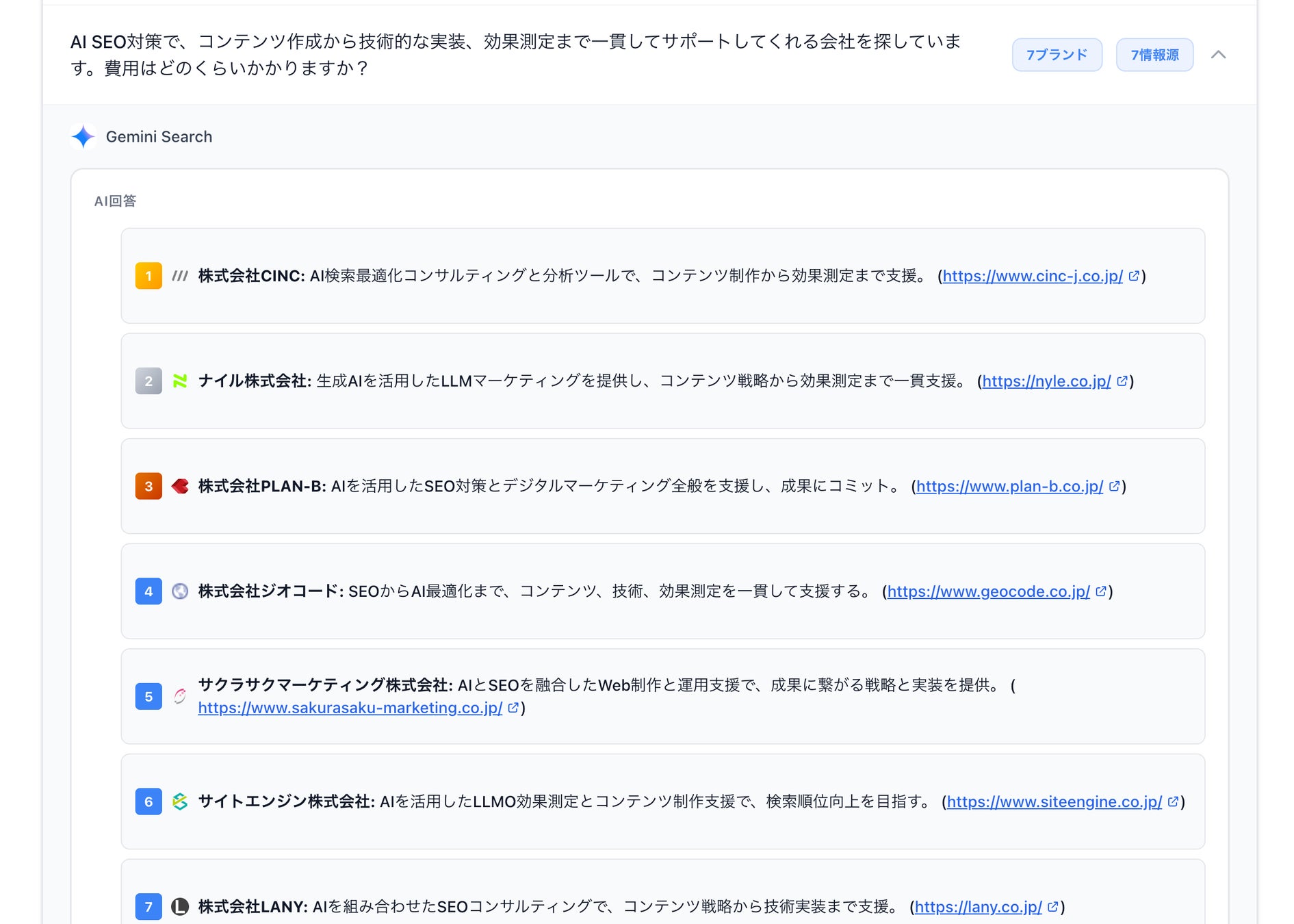
Task: Click the ナイル株式会社 green logo icon
Action: point(180,381)
